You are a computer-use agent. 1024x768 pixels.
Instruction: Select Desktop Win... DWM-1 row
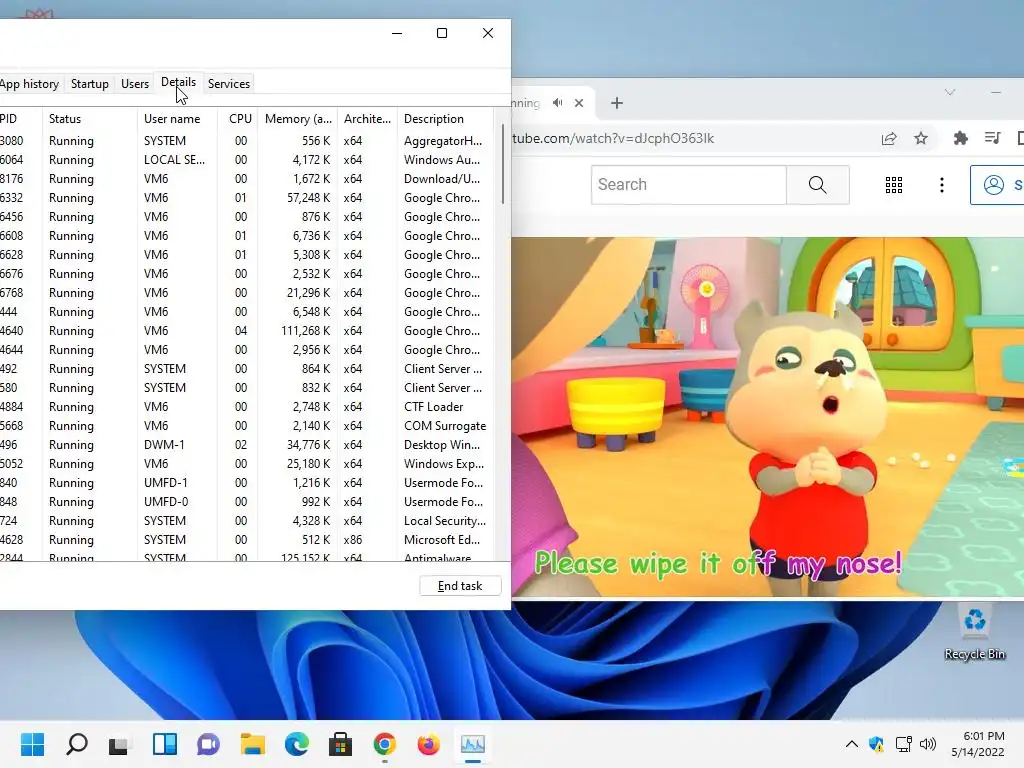coord(247,445)
